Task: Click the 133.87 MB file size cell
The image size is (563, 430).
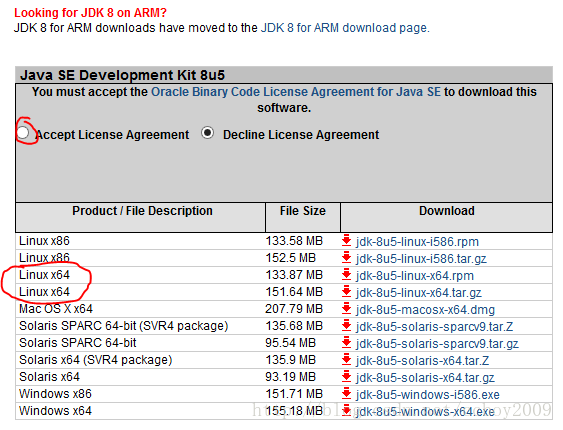Action: 294,275
